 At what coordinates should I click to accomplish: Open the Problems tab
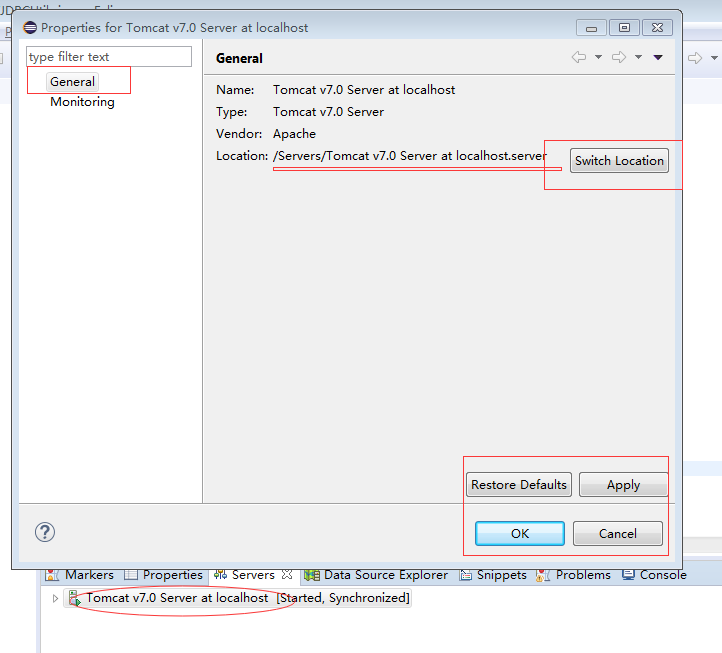573,575
